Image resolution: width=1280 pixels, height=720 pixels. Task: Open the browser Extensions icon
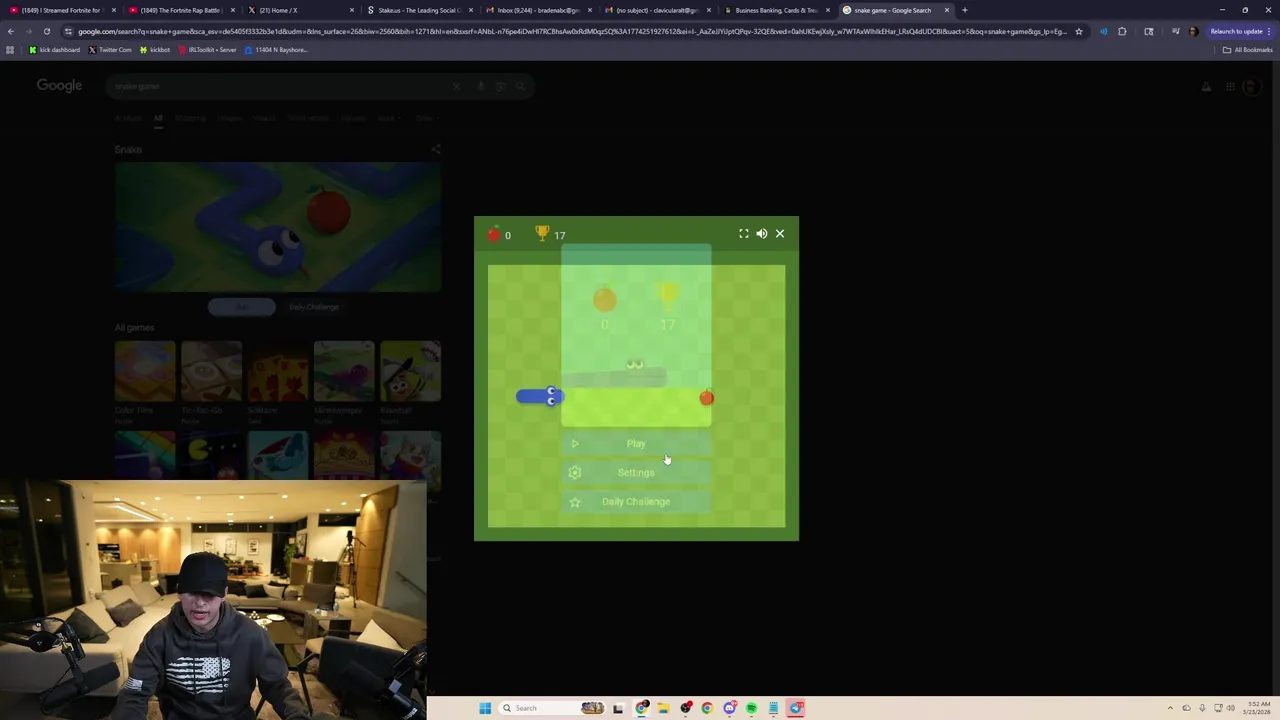tap(1122, 31)
